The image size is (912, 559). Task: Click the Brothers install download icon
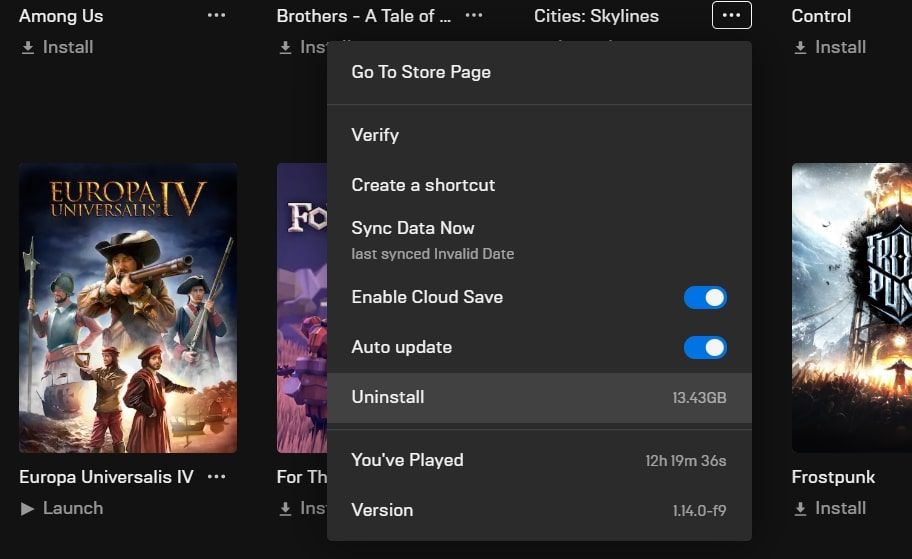click(285, 47)
